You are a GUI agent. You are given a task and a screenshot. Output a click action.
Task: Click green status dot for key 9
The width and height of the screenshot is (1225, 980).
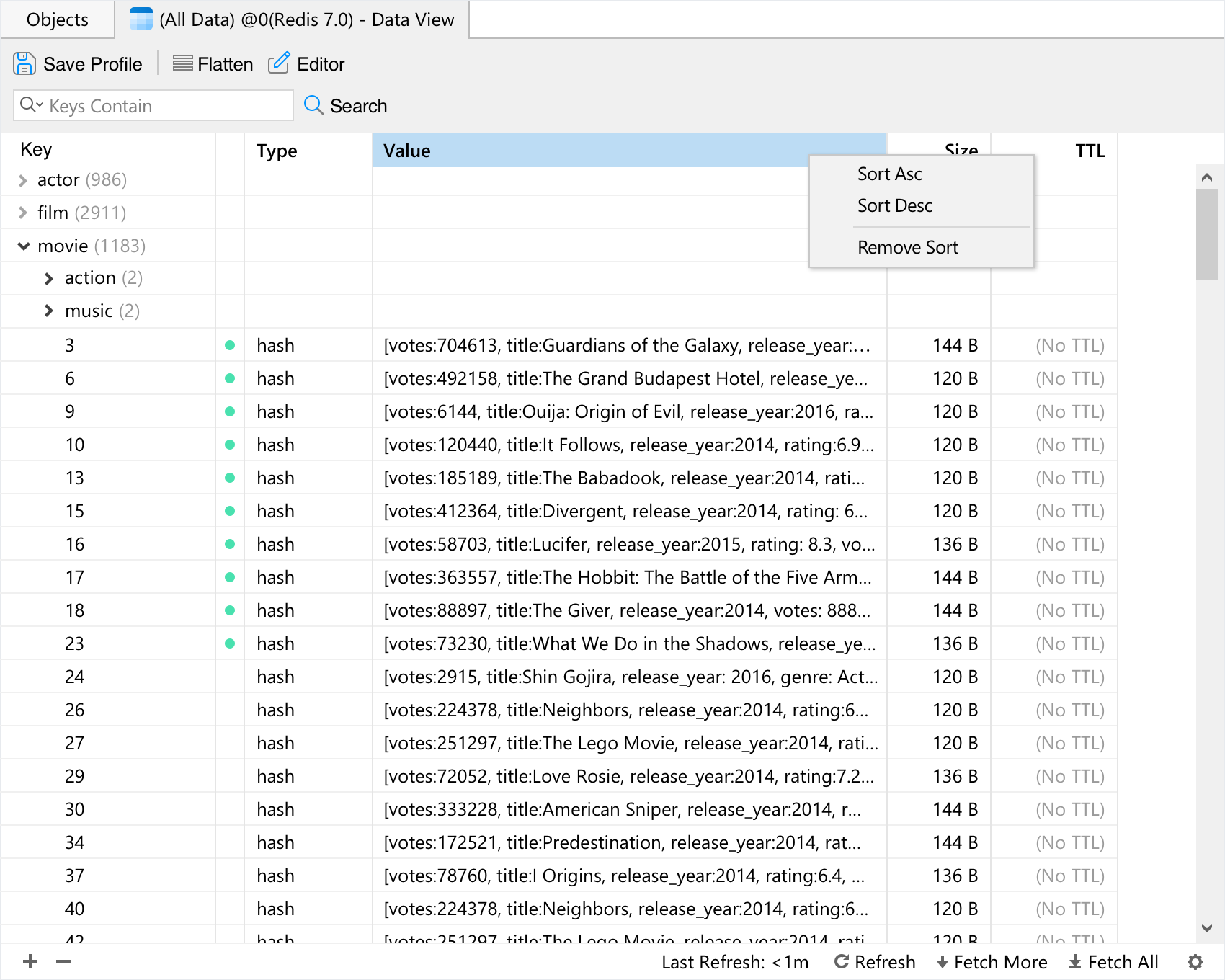(x=230, y=411)
